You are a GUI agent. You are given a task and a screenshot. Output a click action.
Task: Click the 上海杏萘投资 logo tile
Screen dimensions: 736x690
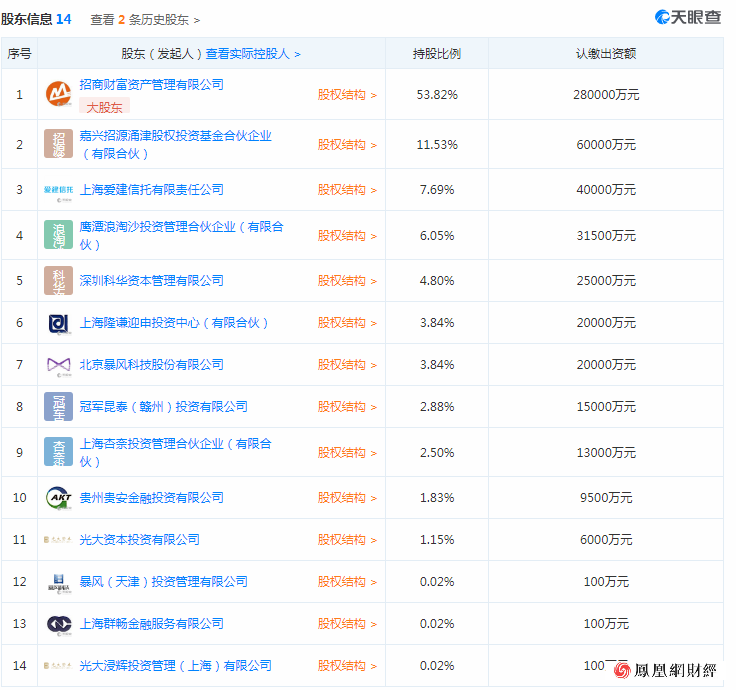tap(59, 452)
